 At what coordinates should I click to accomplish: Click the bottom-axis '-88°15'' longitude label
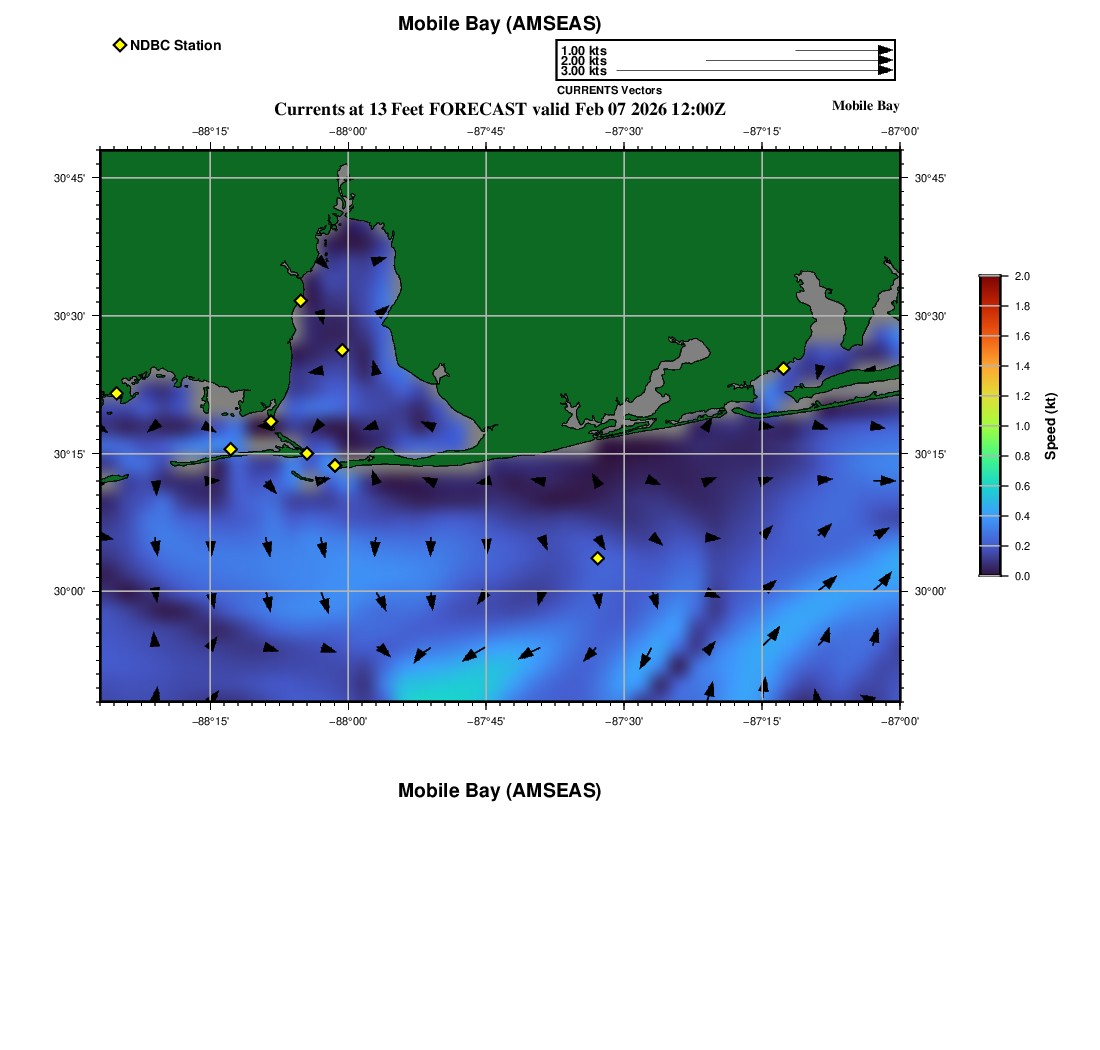tap(210, 721)
